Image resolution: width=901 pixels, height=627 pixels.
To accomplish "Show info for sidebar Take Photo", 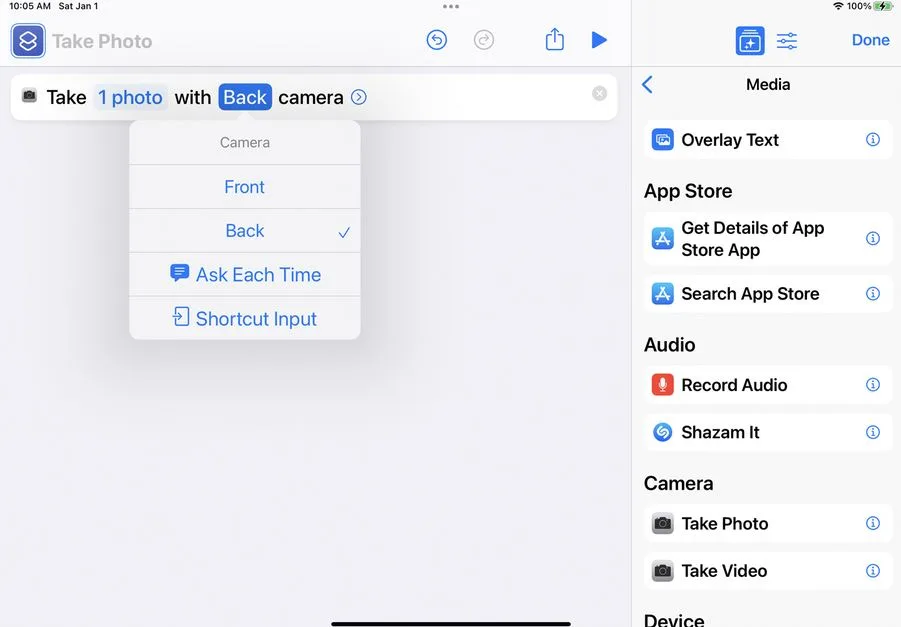I will [872, 523].
